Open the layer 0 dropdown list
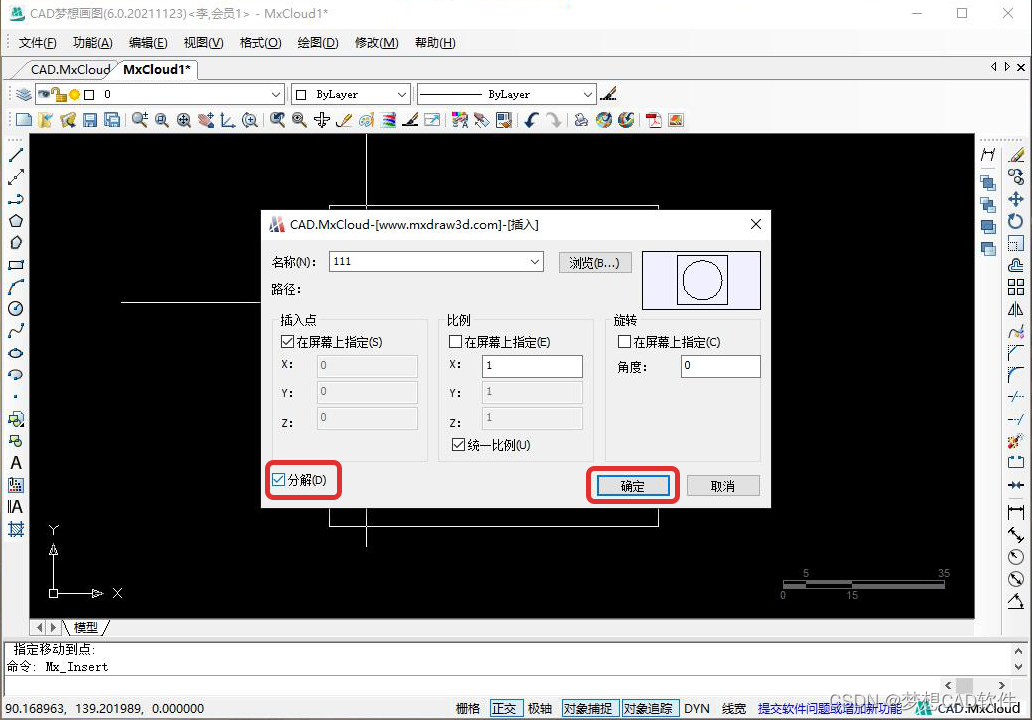The height and width of the screenshot is (720, 1032). tap(276, 94)
